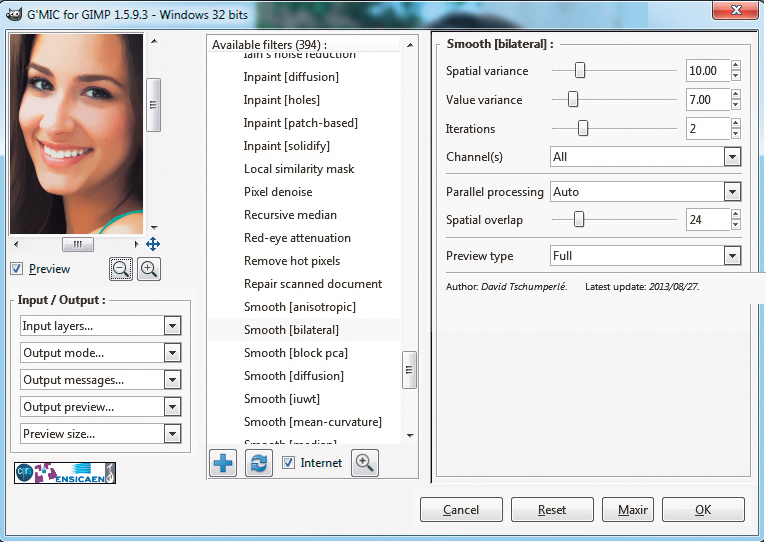Select the Smooth [anisotropic] filter
Image resolution: width=766 pixels, height=542 pixels.
[x=299, y=307]
